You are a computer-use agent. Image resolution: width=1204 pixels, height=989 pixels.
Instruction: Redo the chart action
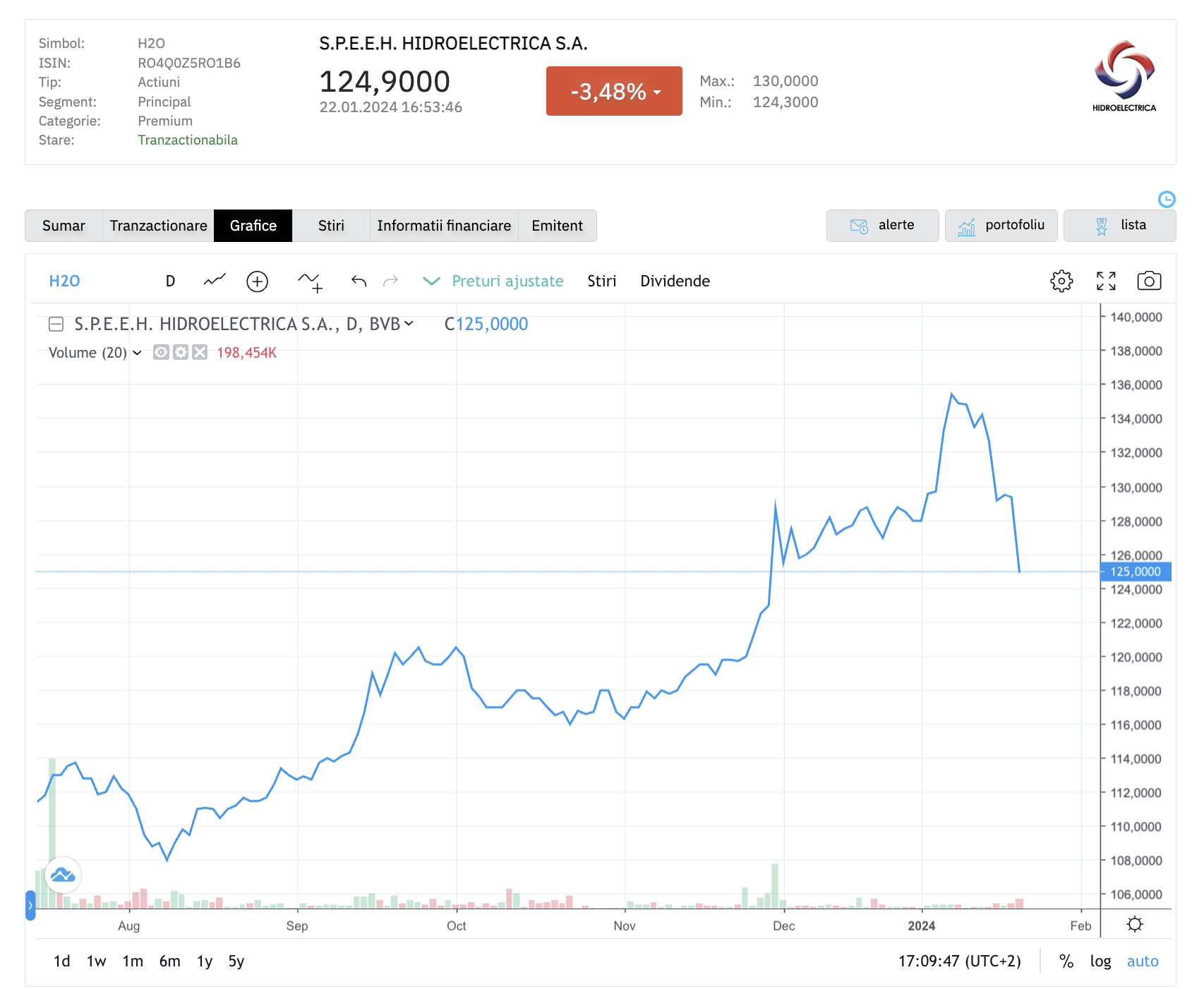(x=390, y=281)
